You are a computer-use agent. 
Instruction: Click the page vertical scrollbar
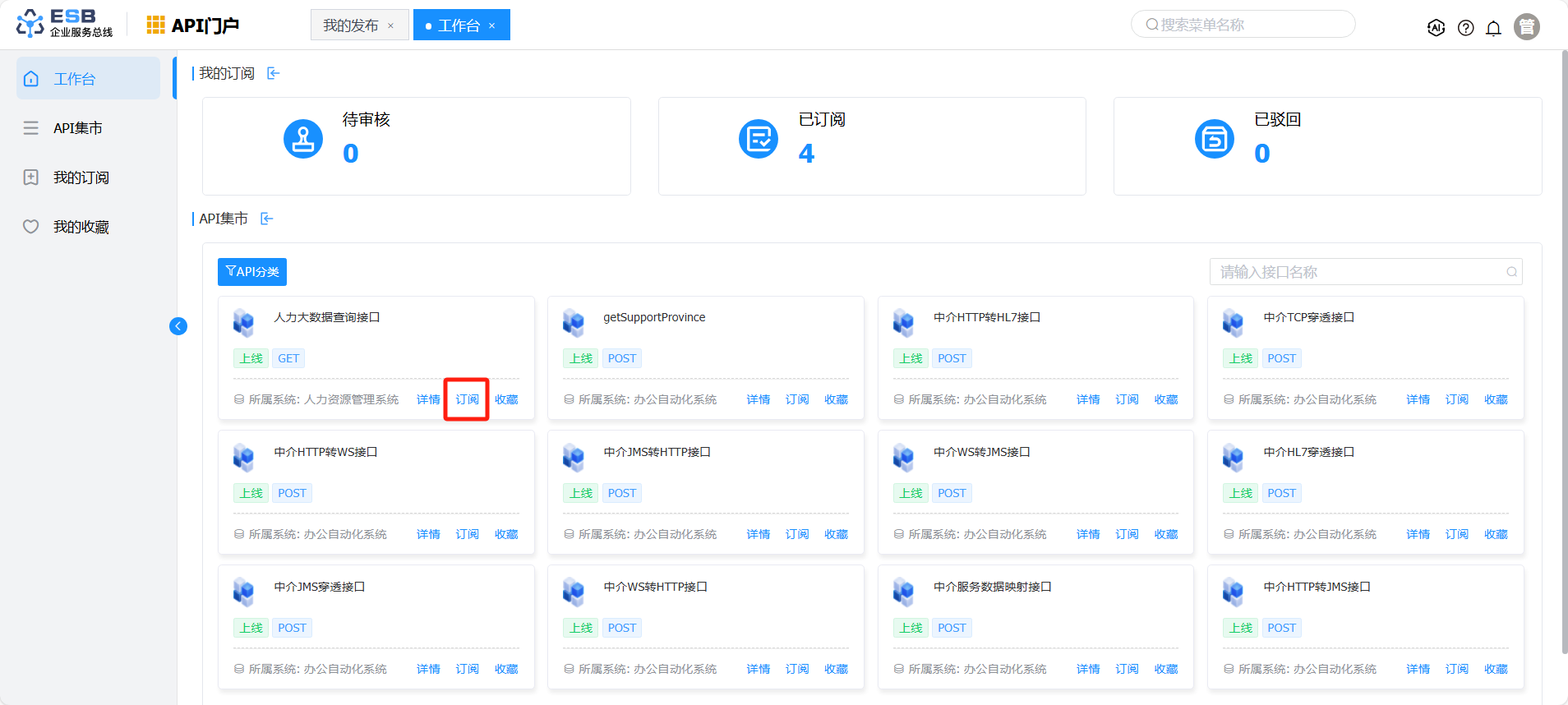[x=1563, y=353]
